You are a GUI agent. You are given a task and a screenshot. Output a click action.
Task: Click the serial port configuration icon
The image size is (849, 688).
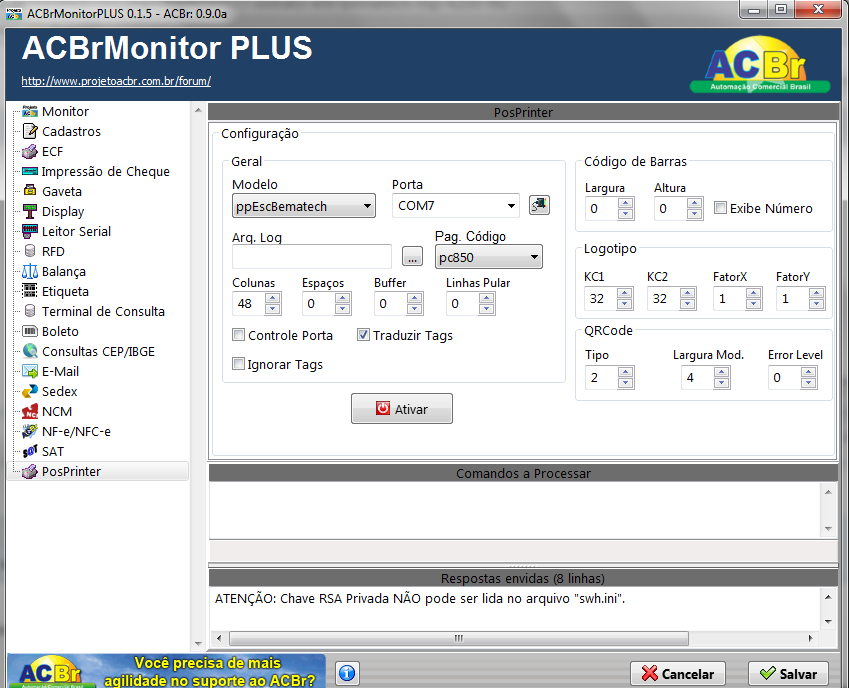point(539,205)
